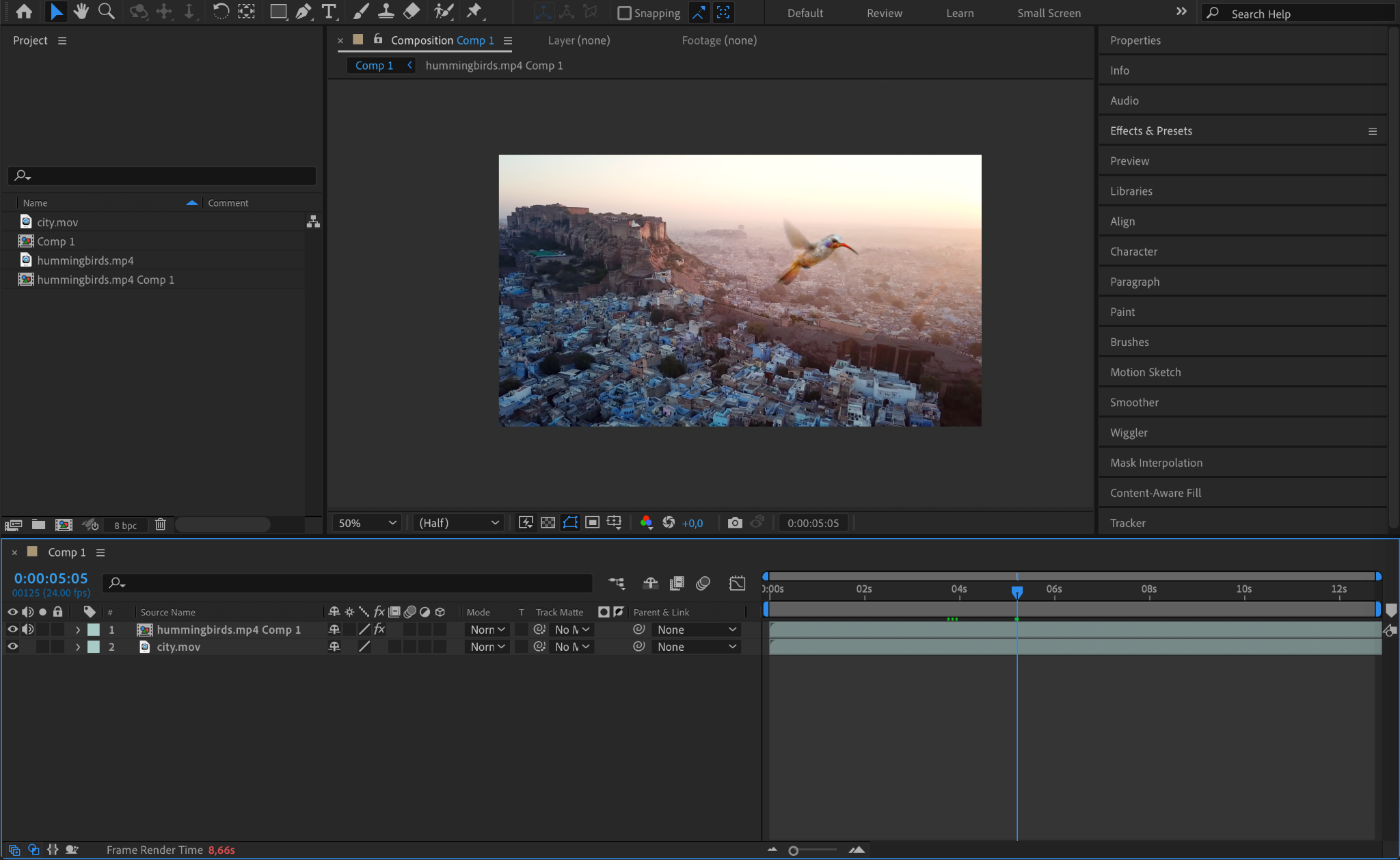Open the (Half) resolution dropdown

459,523
